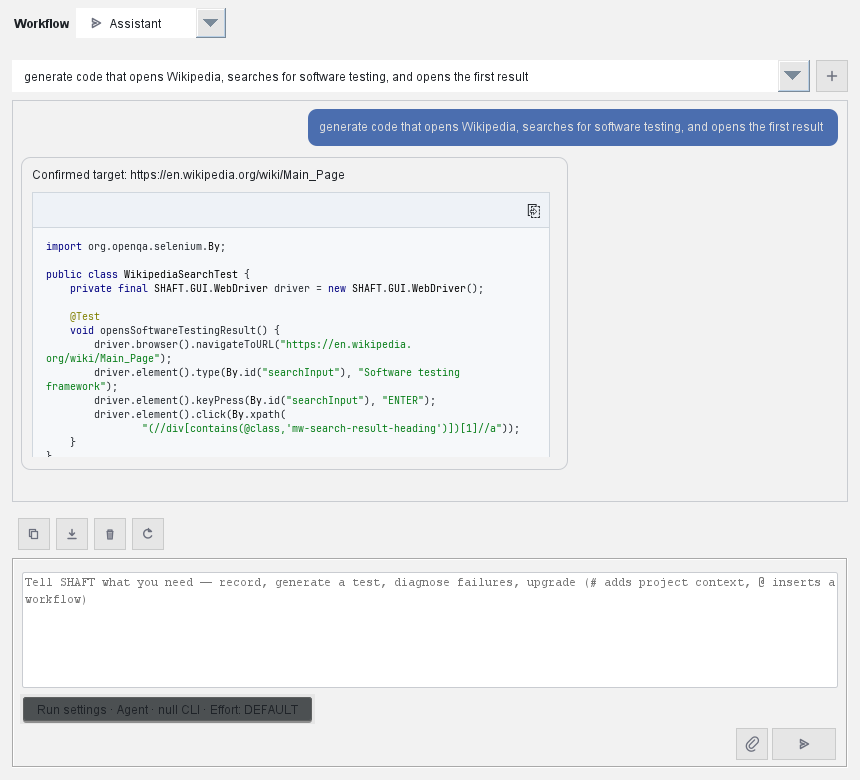Insert the generated code snippet icon
The image size is (860, 780).
pyautogui.click(x=534, y=211)
